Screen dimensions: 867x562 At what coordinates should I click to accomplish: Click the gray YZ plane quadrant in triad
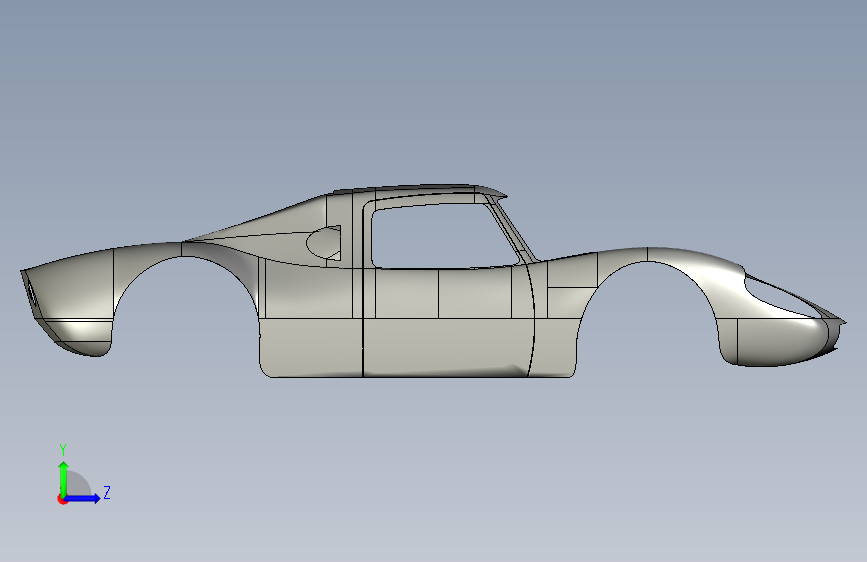tap(77, 483)
